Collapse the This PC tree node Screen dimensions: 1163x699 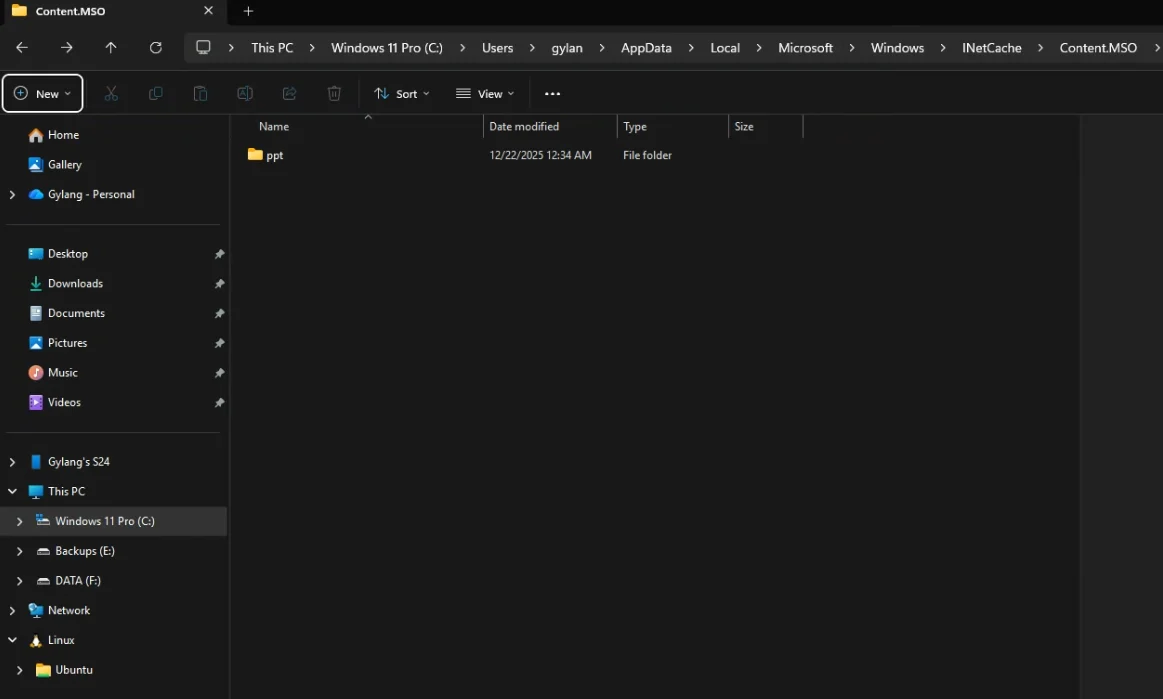tap(12, 491)
